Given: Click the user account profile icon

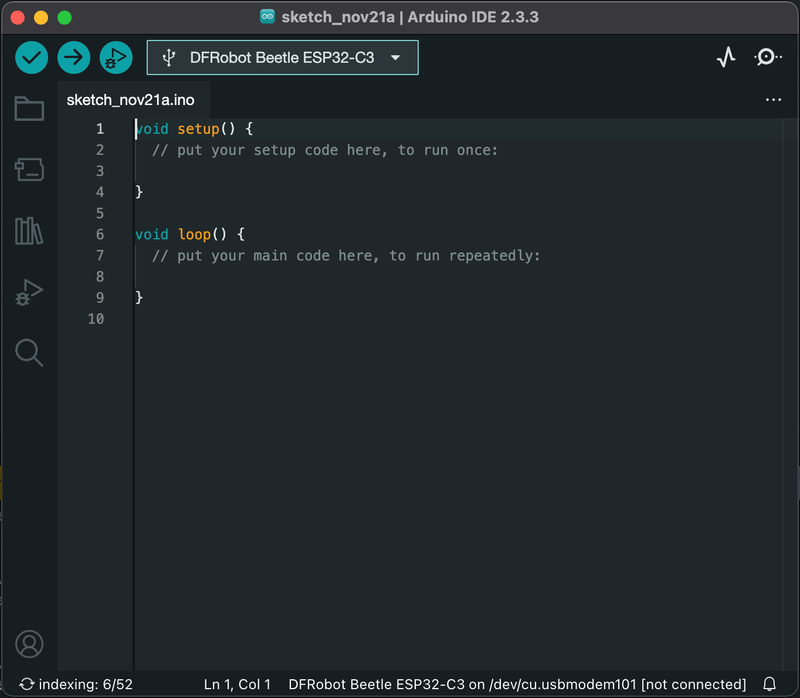Looking at the screenshot, I should 29,643.
